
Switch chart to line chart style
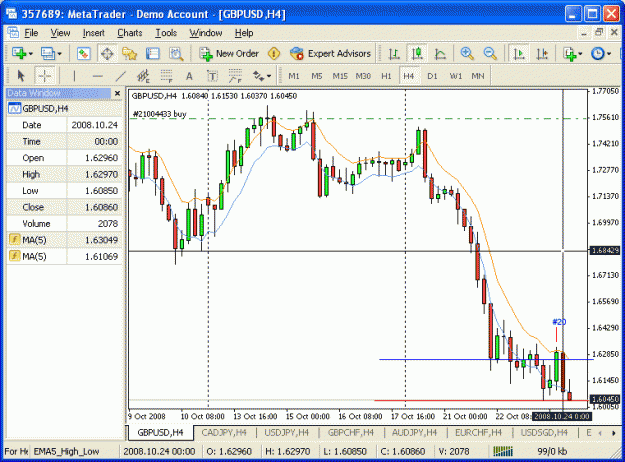coord(440,53)
